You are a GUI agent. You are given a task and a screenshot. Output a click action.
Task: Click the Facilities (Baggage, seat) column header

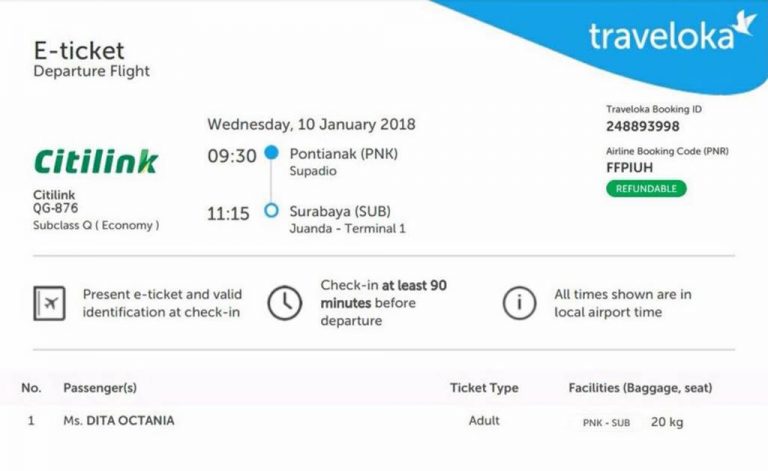pyautogui.click(x=640, y=388)
